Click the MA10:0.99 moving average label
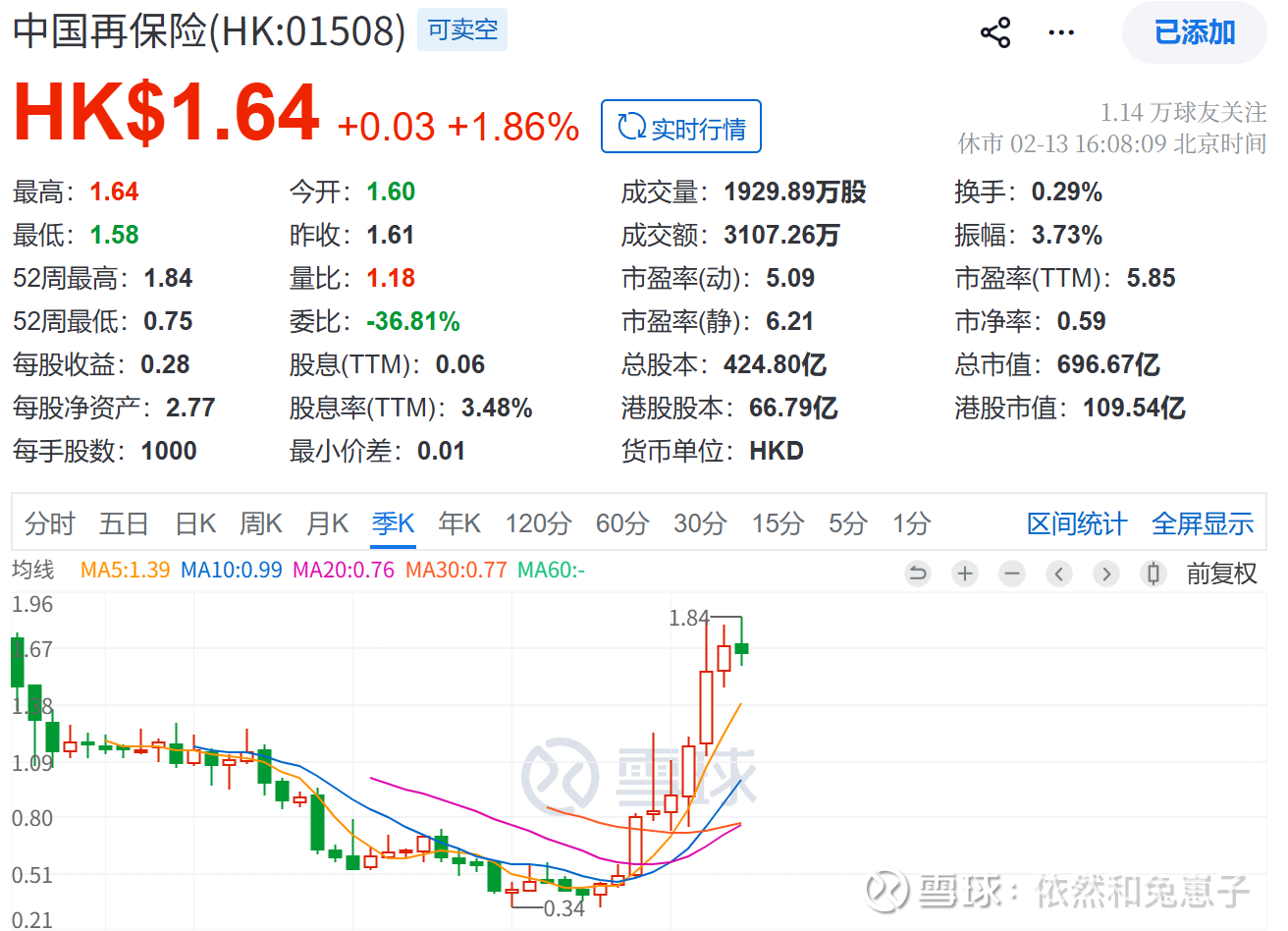1288x931 pixels. (231, 571)
